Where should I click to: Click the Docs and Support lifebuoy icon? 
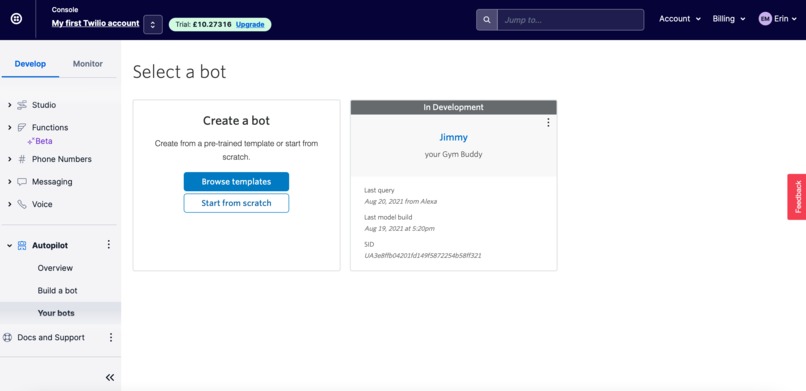[7, 338]
